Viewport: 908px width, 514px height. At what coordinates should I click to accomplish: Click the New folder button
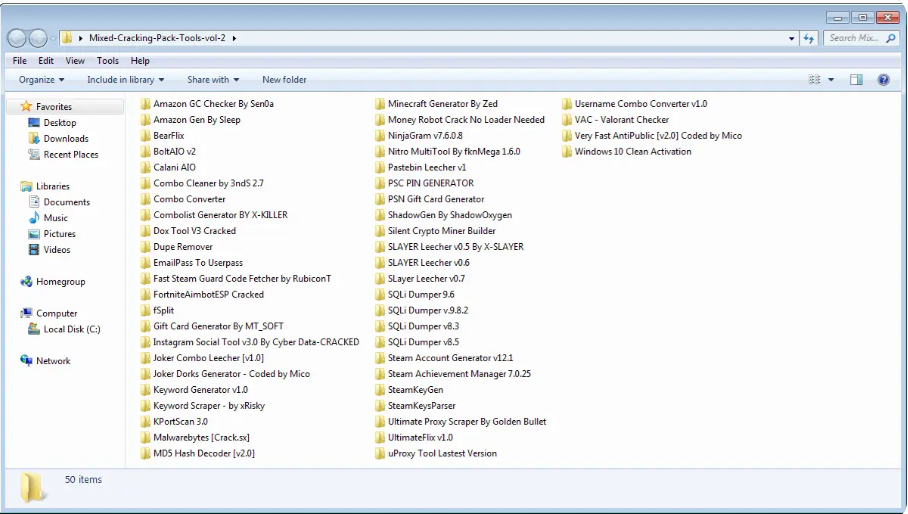[x=284, y=80]
